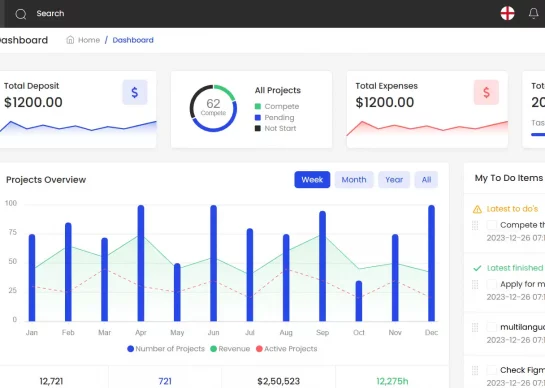Image resolution: width=545 pixels, height=388 pixels.
Task: Switch to the Year tab
Action: 394,180
